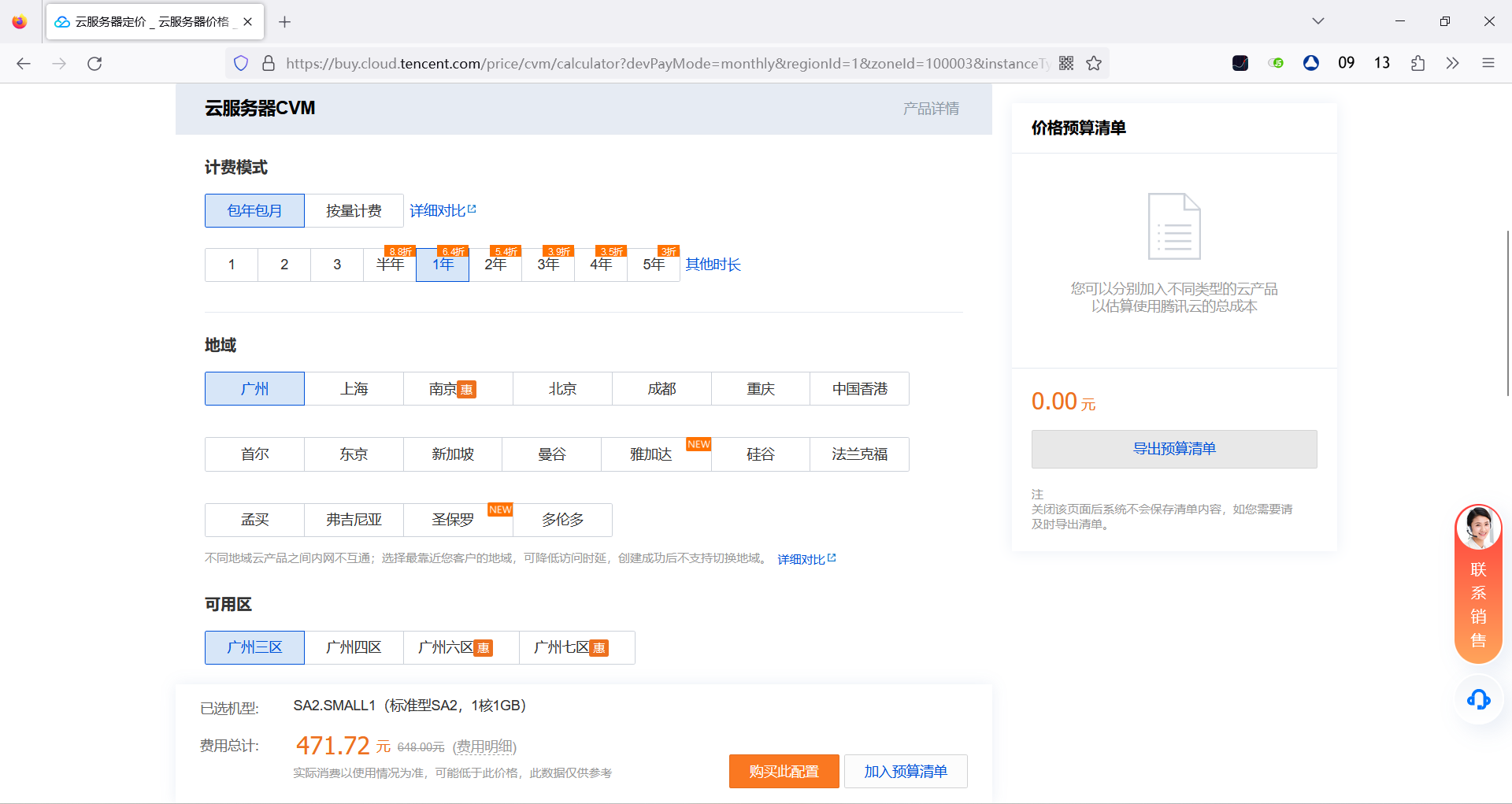The height and width of the screenshot is (804, 1512).
Task: Select availability zone 广州四区
Action: (x=354, y=647)
